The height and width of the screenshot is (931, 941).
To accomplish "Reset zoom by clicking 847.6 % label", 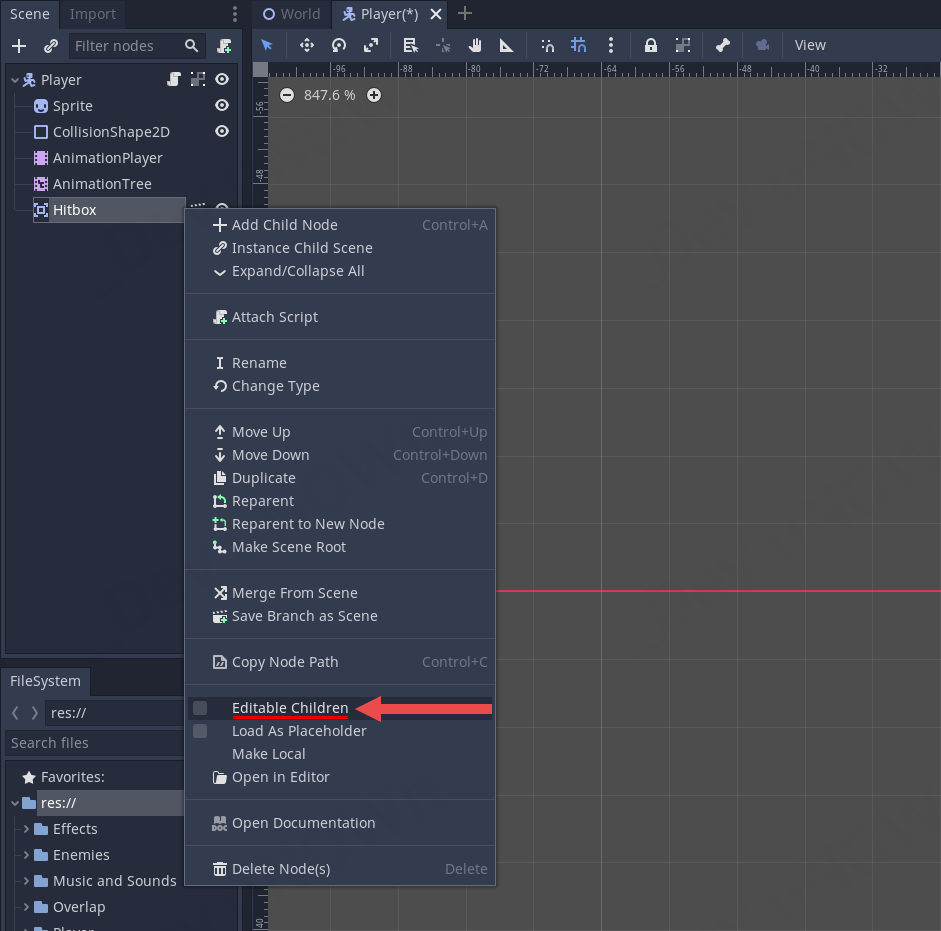I will click(x=329, y=95).
